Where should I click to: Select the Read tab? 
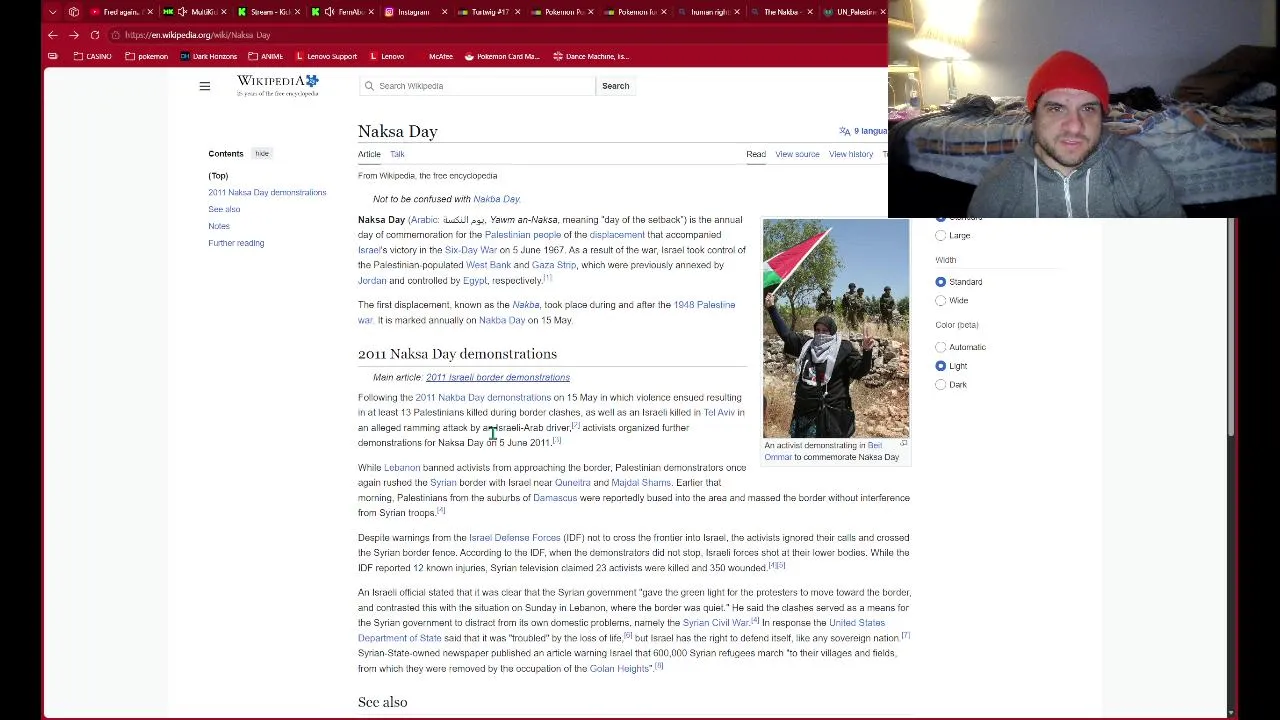[756, 154]
